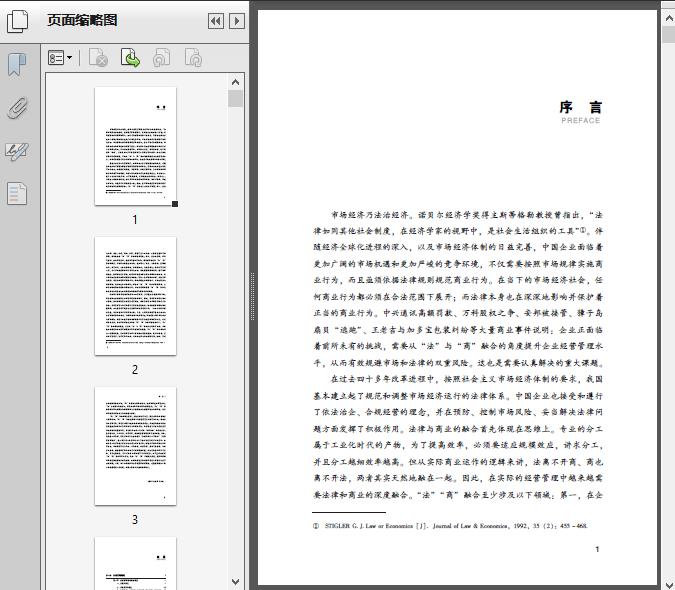Open the Signatures panel
The width and height of the screenshot is (675, 590).
click(17, 151)
